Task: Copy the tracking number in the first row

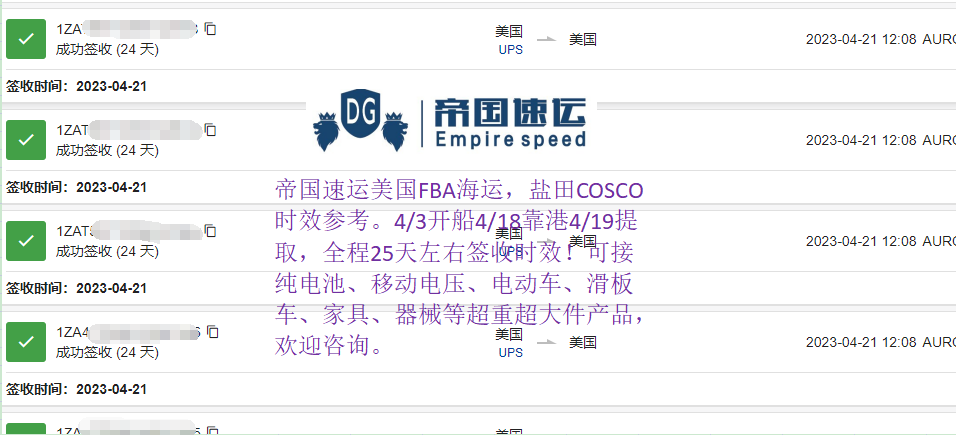Action: coord(210,29)
